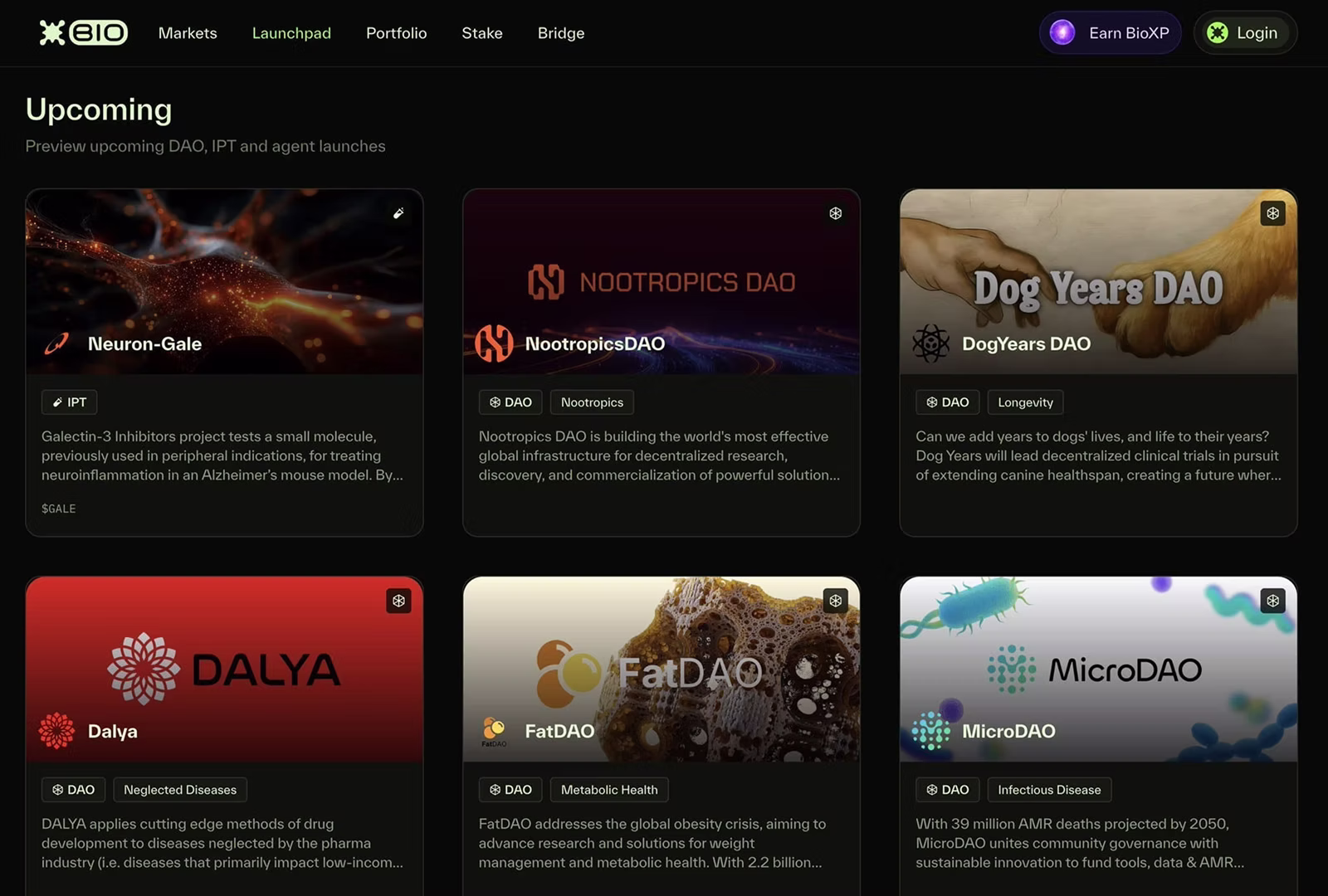The width and height of the screenshot is (1328, 896).
Task: Open the Bridge page
Action: [x=561, y=33]
